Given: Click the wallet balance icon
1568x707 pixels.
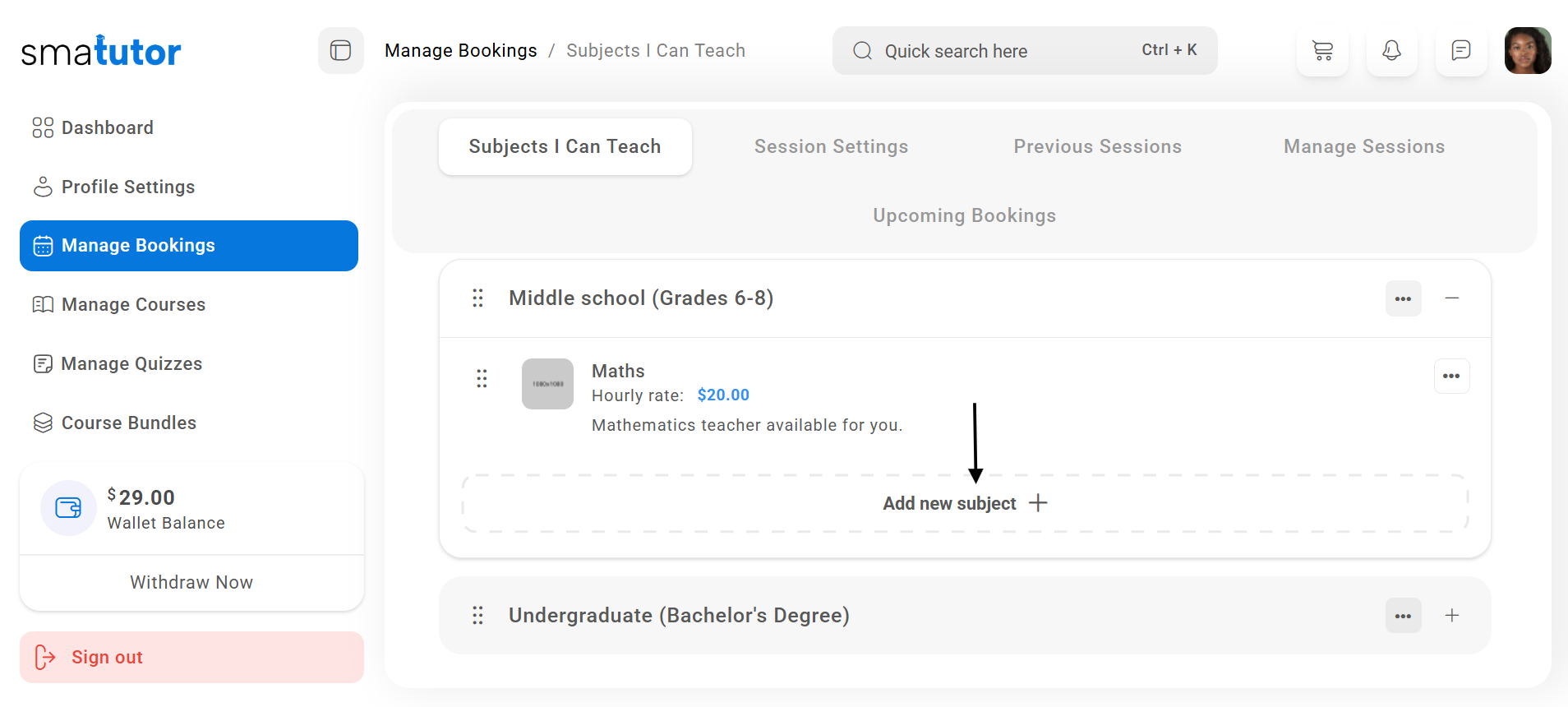Looking at the screenshot, I should coord(68,508).
